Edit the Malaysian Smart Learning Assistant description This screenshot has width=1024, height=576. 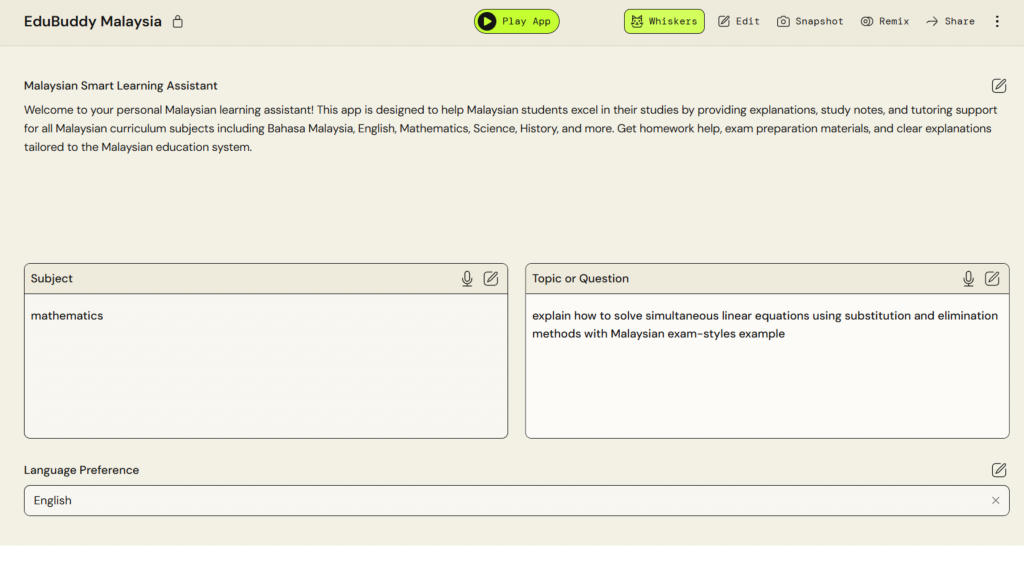(x=999, y=86)
